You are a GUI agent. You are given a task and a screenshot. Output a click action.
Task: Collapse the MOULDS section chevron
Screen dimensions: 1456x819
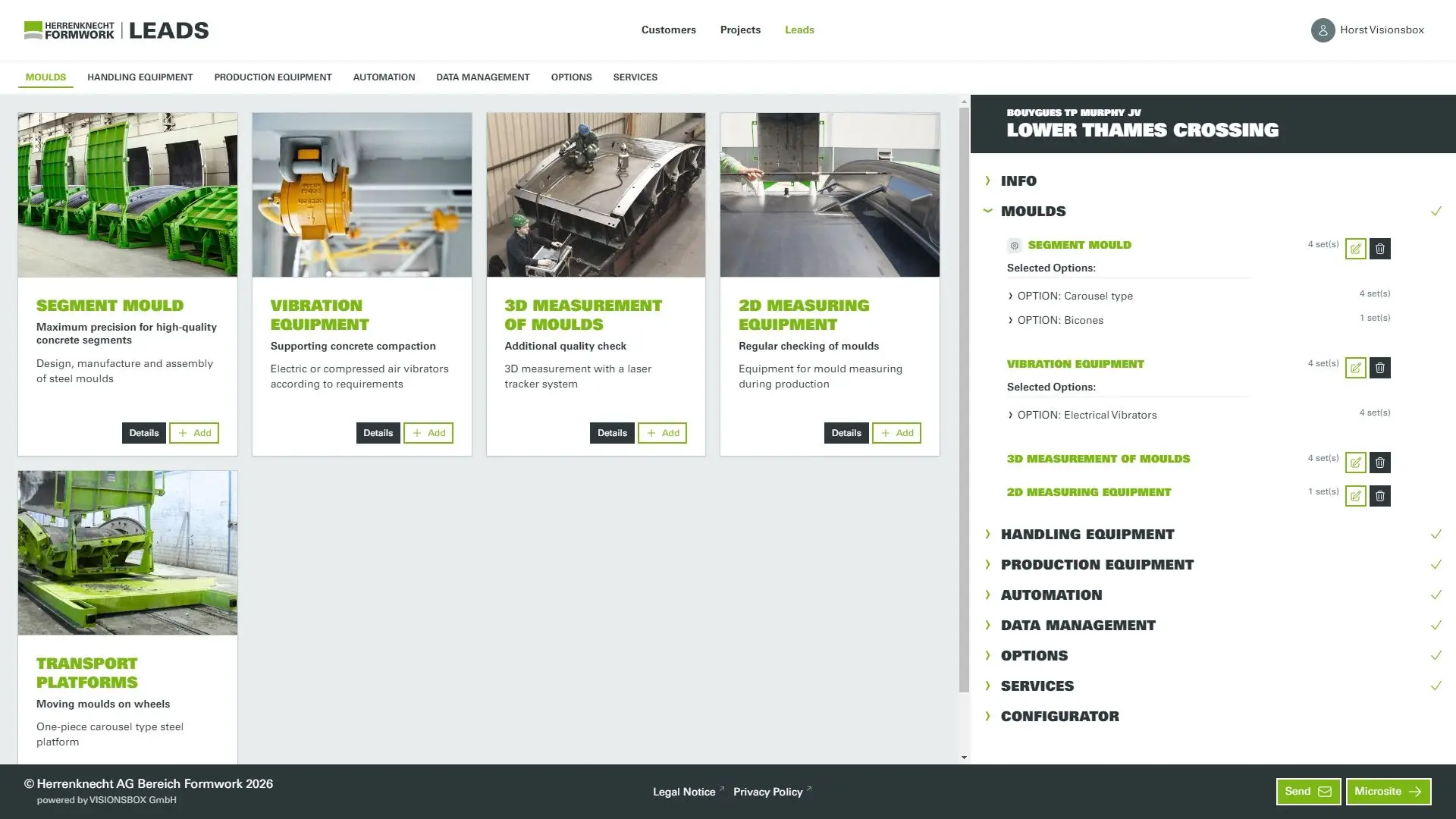click(987, 211)
